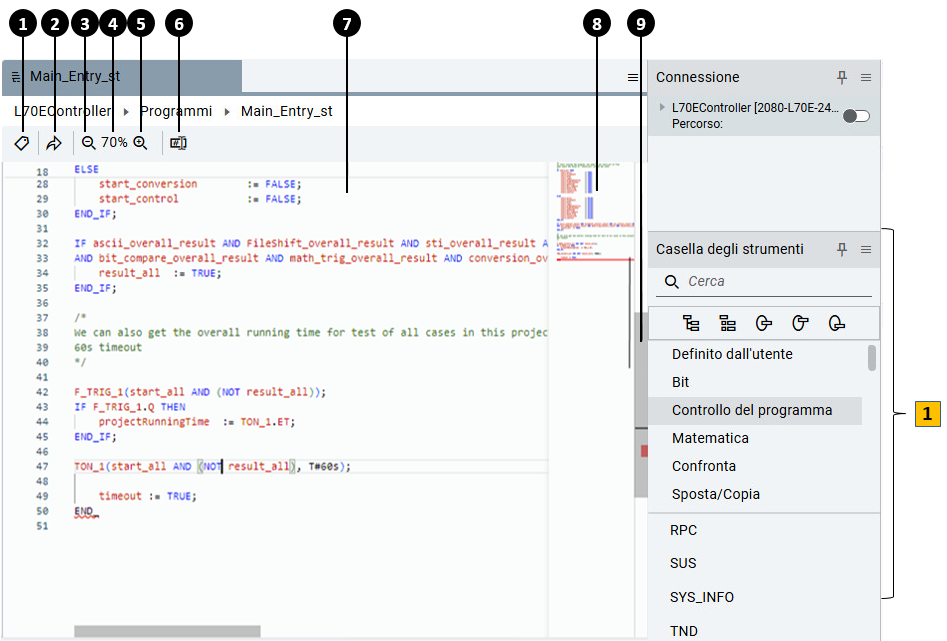This screenshot has width=947, height=641.
Task: Click the SYS_INFO instruction in toolbox
Action: point(702,597)
